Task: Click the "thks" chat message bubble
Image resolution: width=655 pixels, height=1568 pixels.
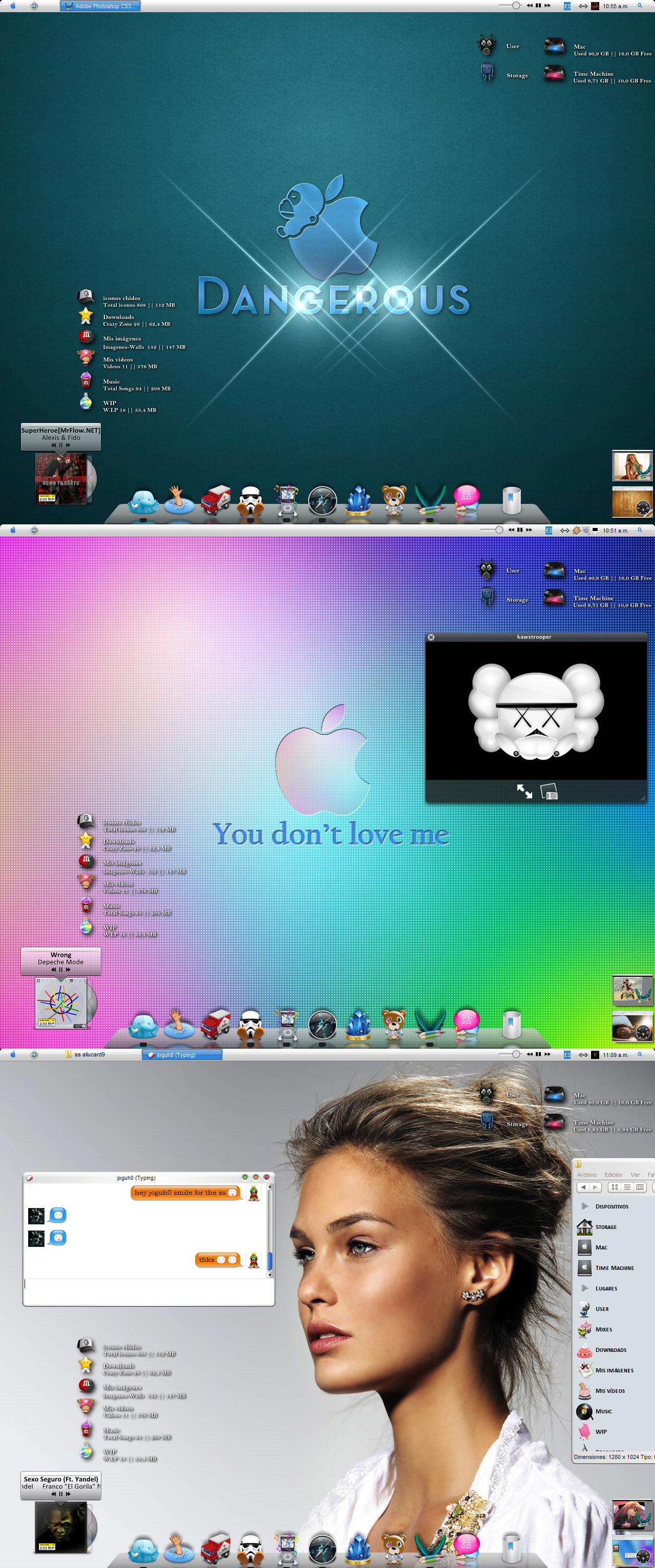Action: click(219, 1260)
